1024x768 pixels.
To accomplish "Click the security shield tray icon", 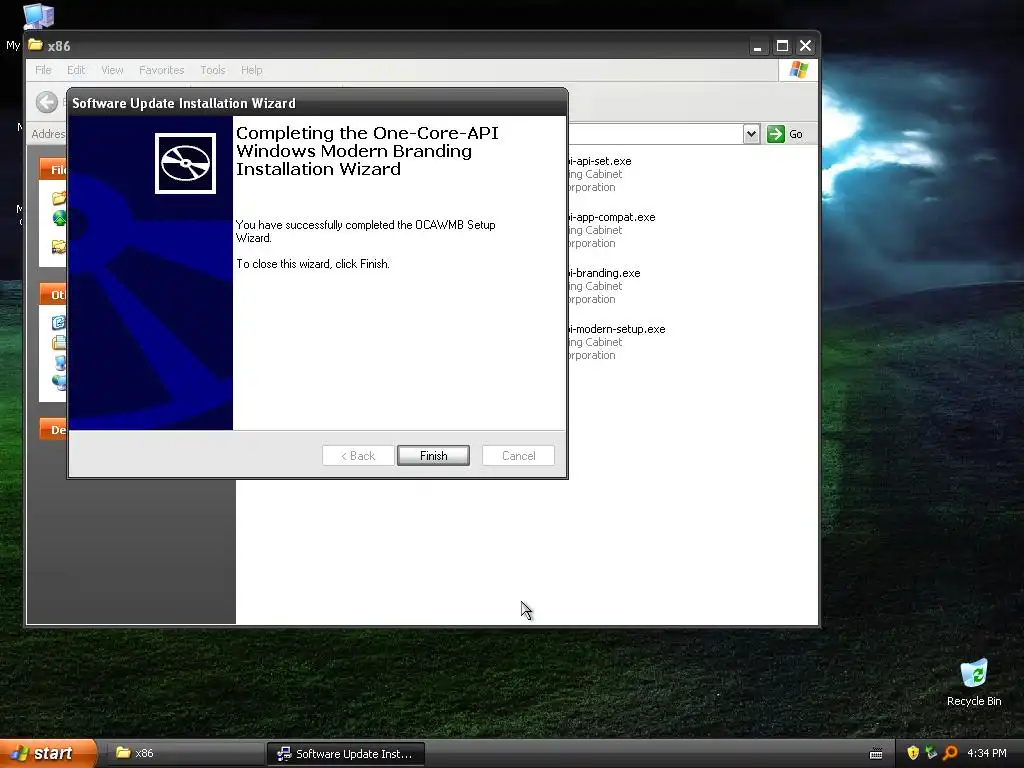I will (x=913, y=753).
